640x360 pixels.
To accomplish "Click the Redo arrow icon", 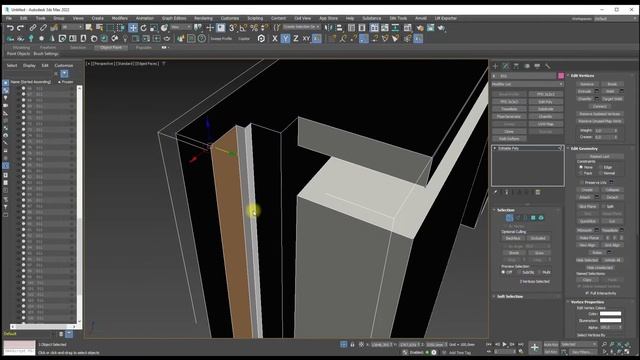I will (x=20, y=28).
